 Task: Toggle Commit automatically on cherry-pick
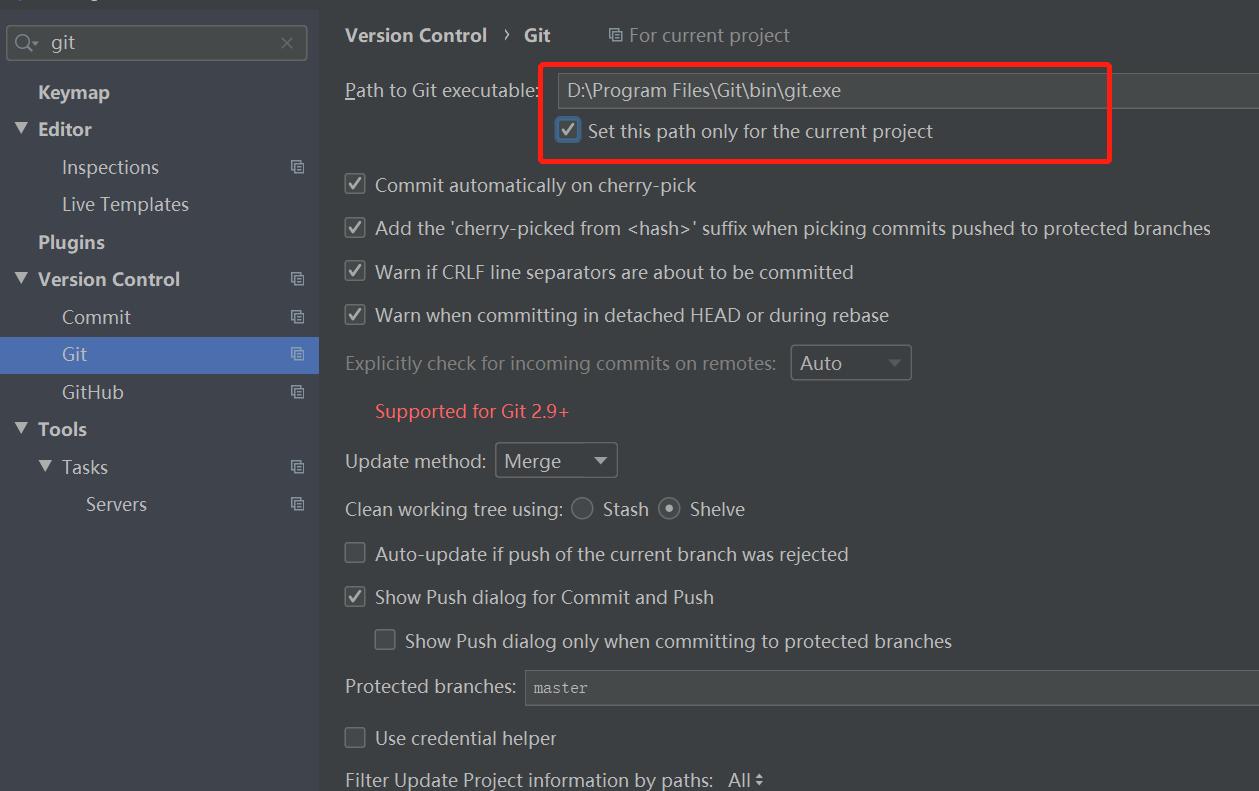coord(355,184)
